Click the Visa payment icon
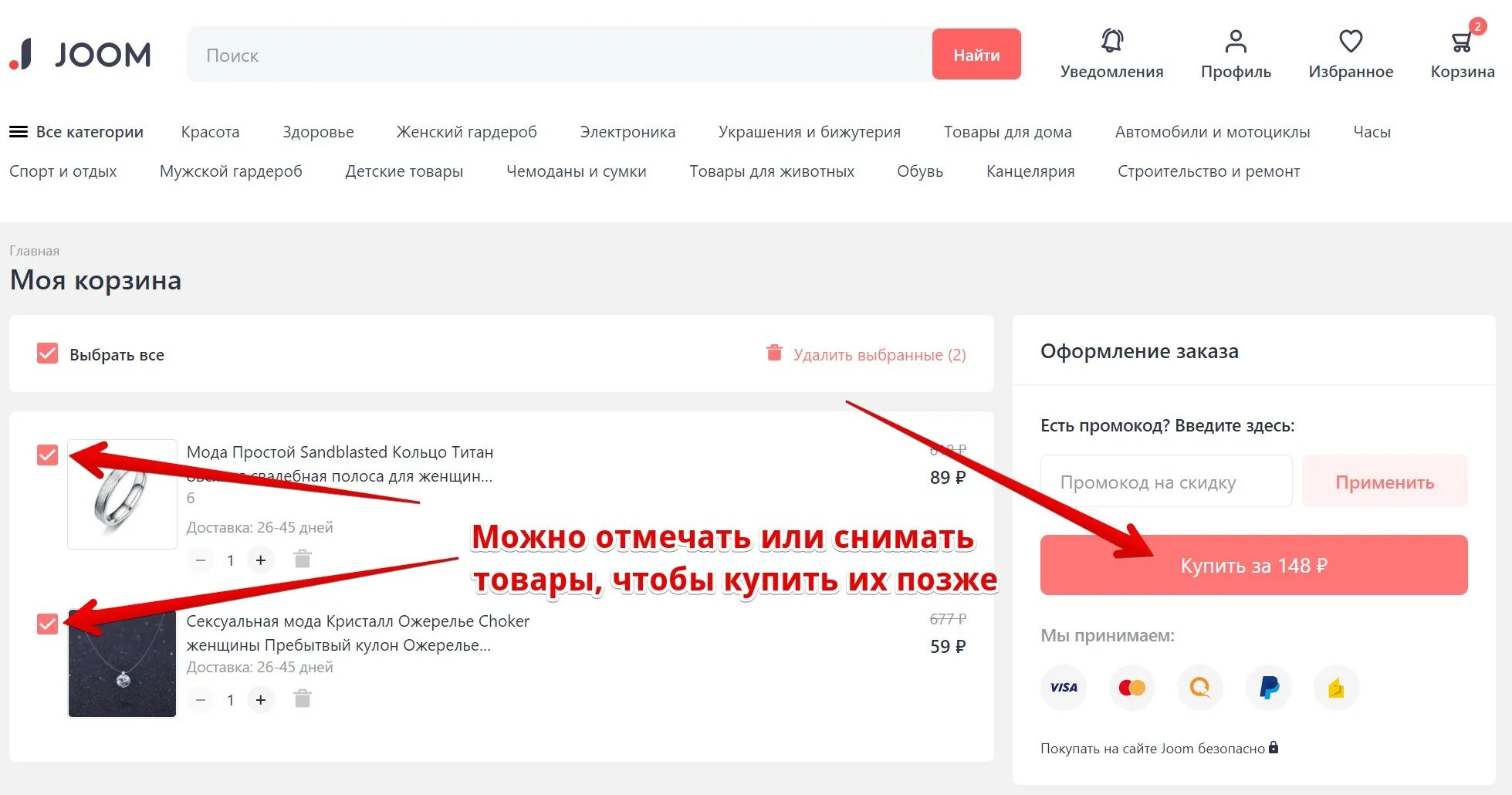The width and height of the screenshot is (1512, 795). 1064,687
